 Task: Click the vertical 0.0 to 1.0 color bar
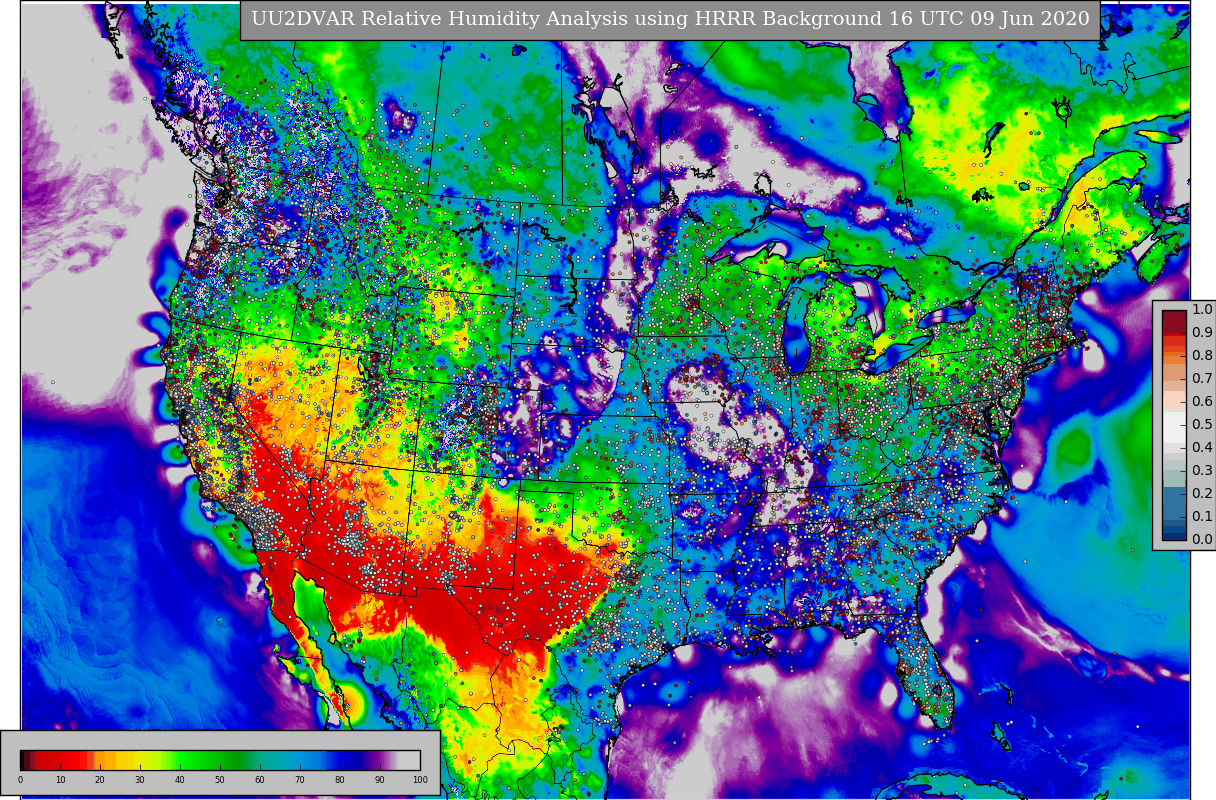pyautogui.click(x=1174, y=425)
